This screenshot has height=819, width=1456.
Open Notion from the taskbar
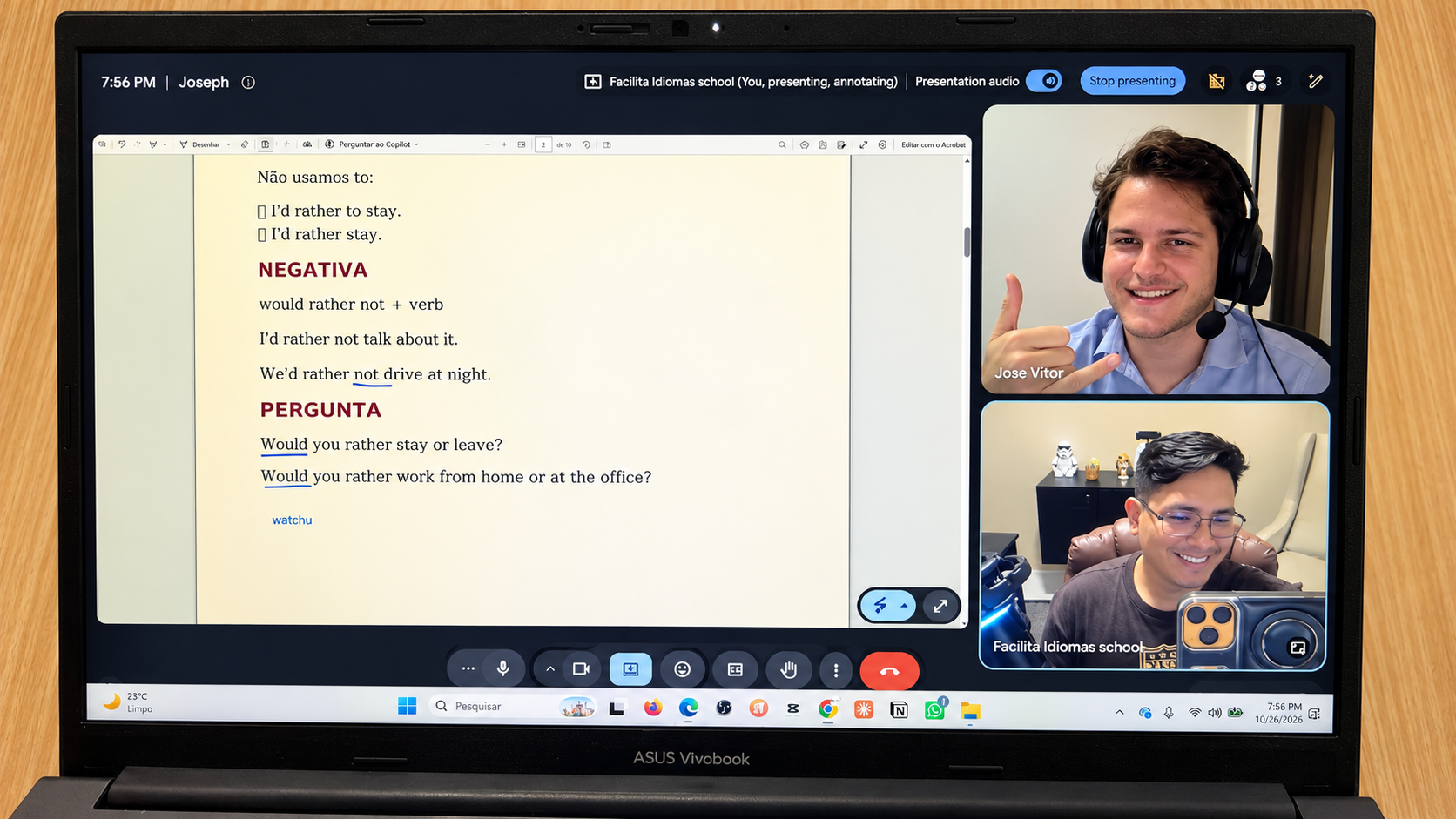(900, 710)
